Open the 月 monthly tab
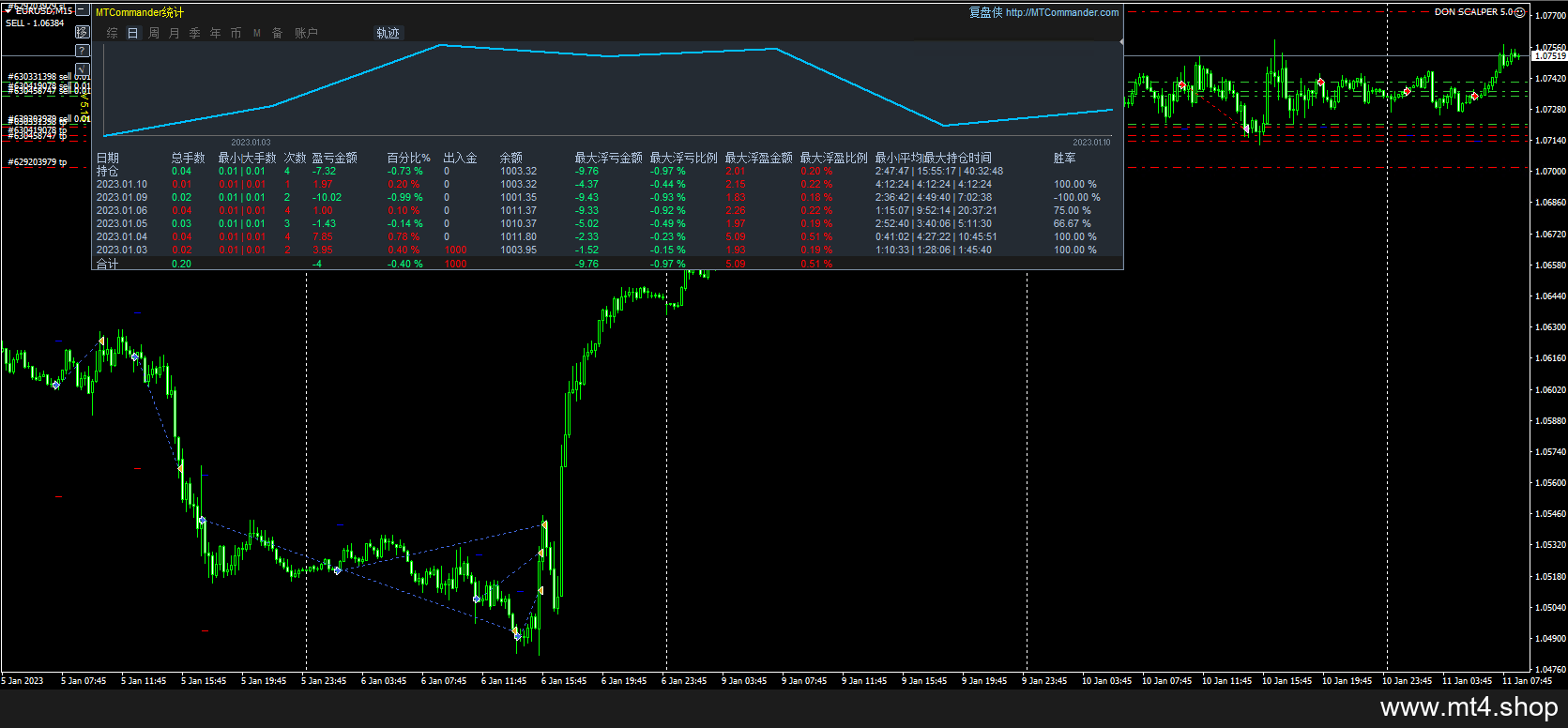This screenshot has width=1568, height=728. point(175,33)
